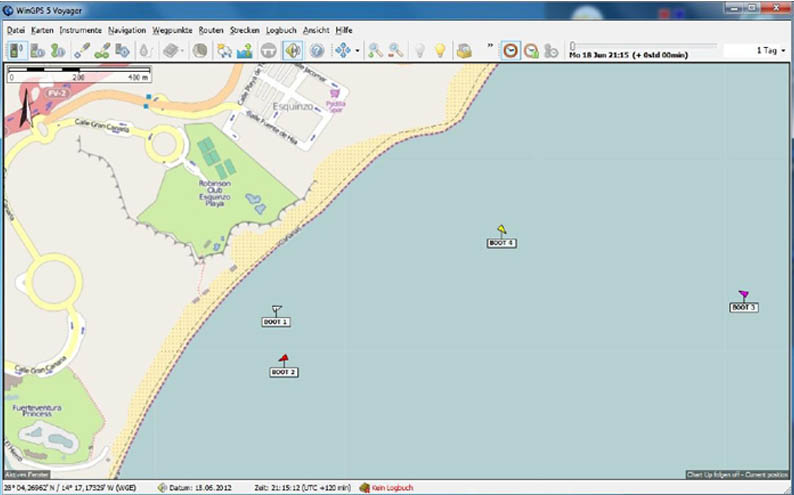Click the first GPS device toolbar icon
This screenshot has width=794, height=495.
[16, 50]
